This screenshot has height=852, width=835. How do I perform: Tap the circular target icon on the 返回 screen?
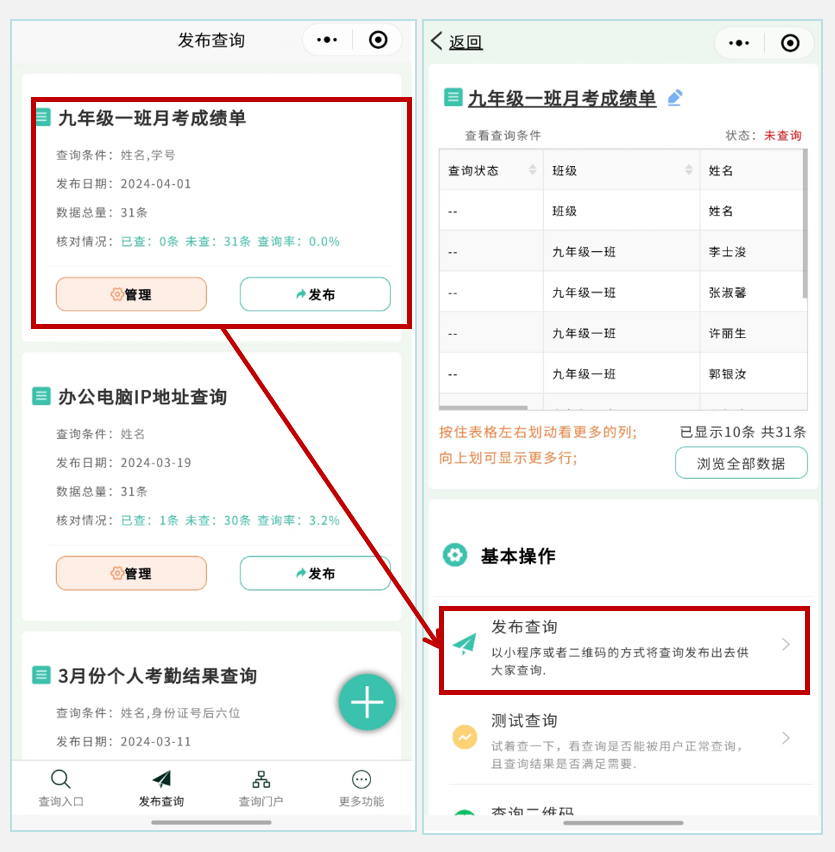pyautogui.click(x=790, y=43)
